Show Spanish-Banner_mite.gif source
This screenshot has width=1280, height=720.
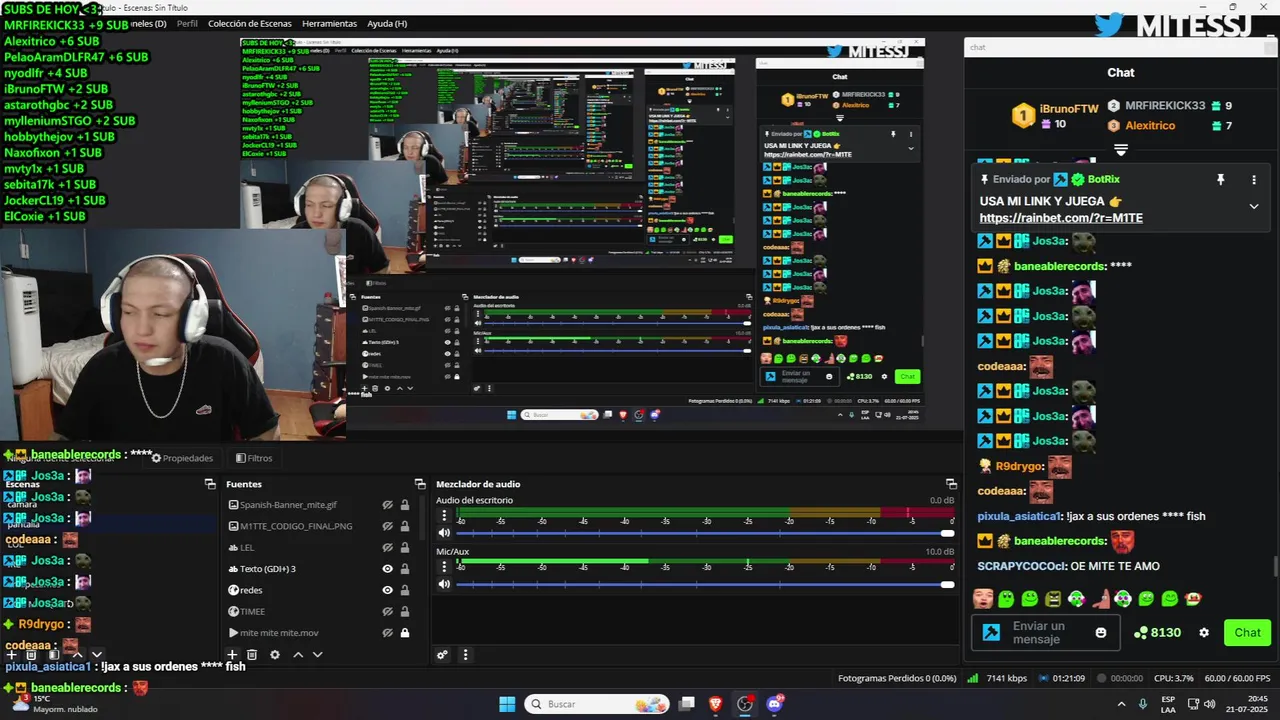(x=387, y=505)
